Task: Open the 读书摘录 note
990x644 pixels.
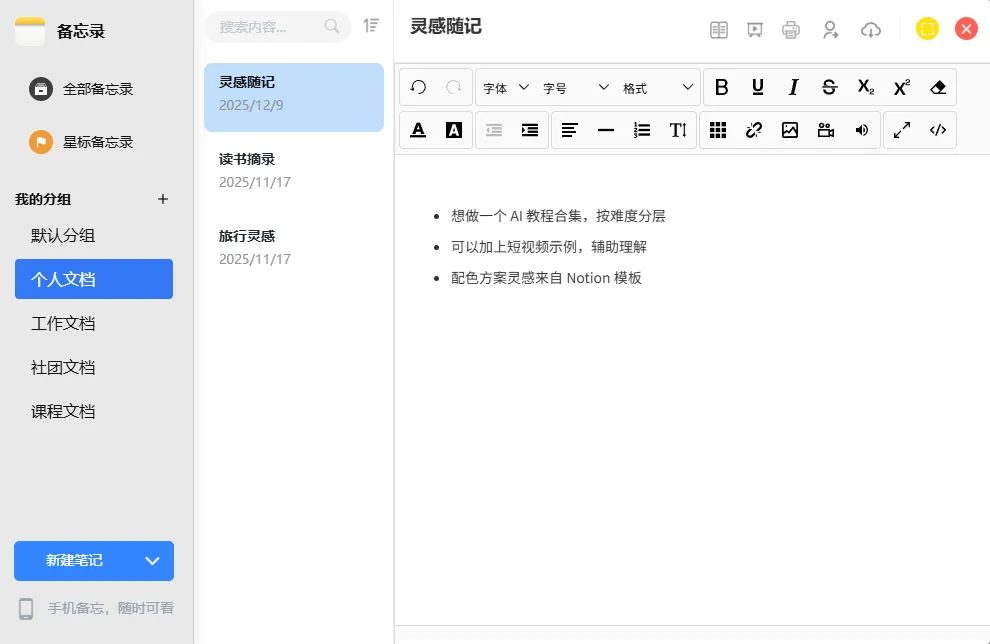Action: 294,170
